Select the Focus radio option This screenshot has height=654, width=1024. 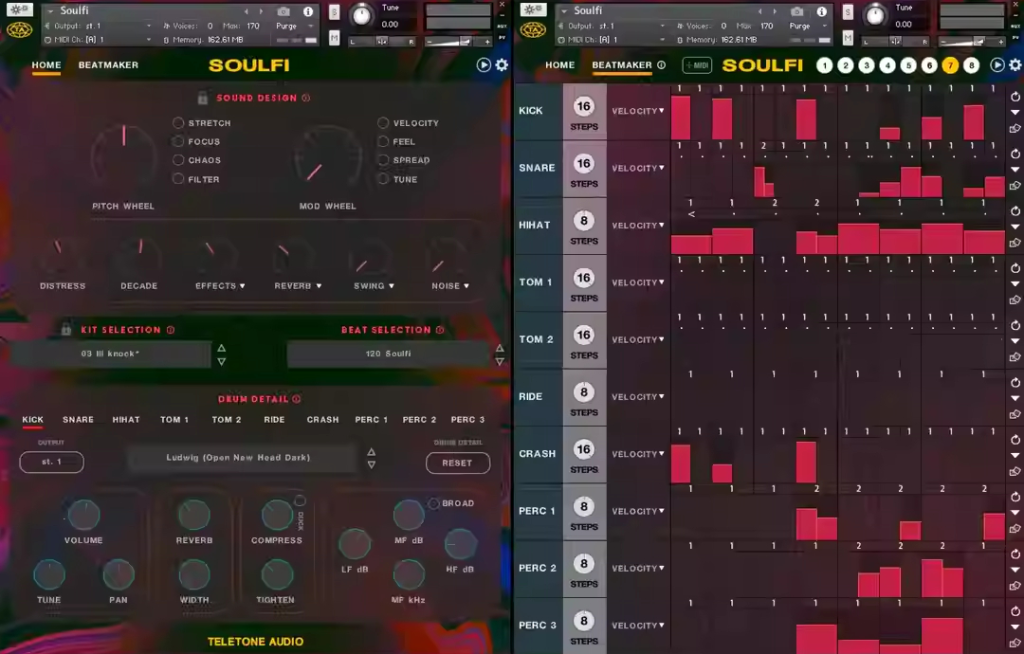click(x=178, y=141)
